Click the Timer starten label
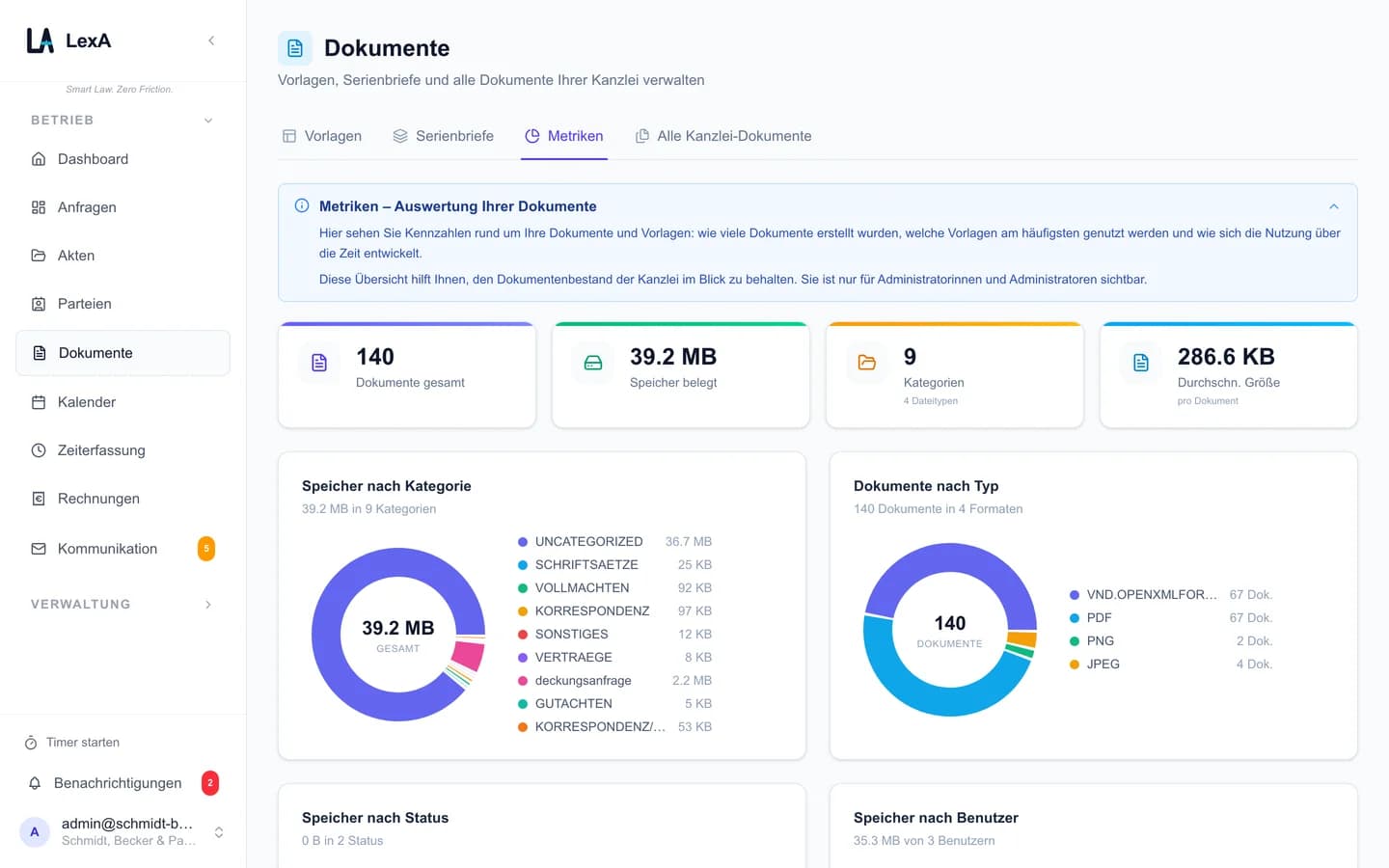Image resolution: width=1389 pixels, height=868 pixels. 83,743
